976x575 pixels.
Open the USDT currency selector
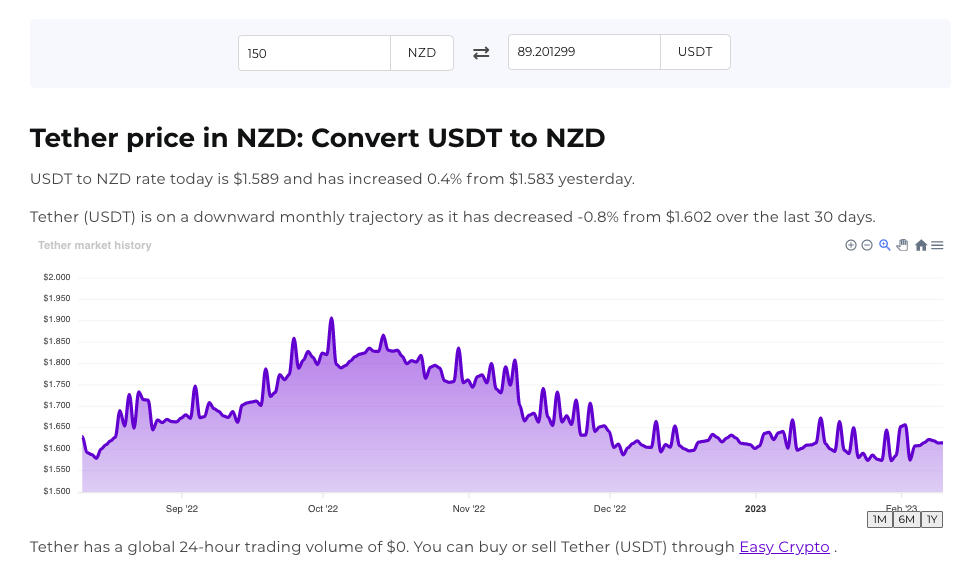click(695, 52)
